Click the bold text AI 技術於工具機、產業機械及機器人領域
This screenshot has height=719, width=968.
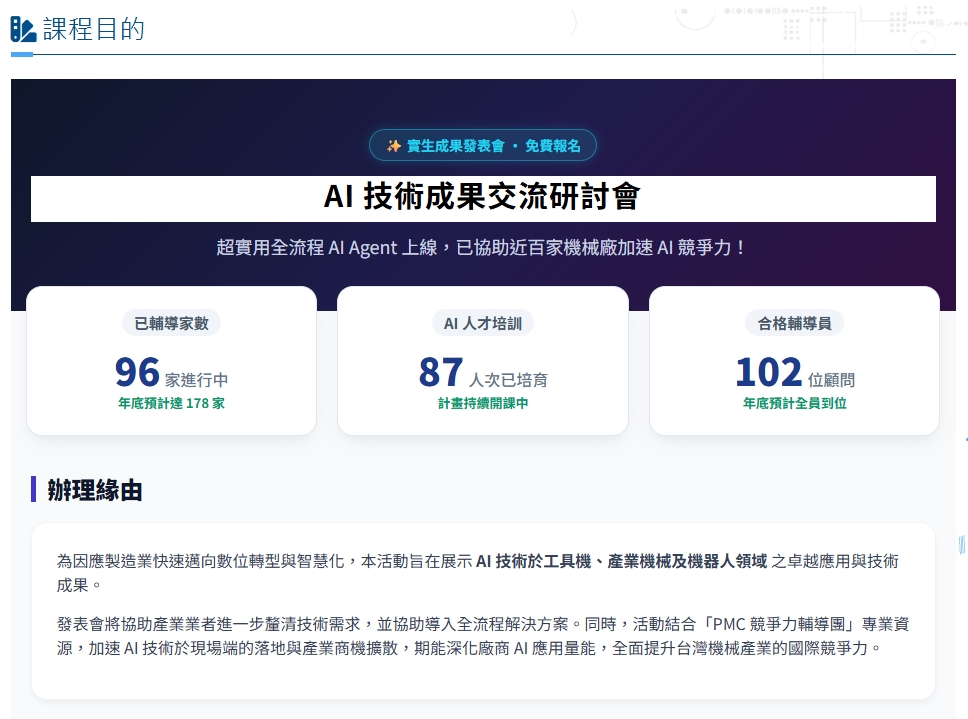tap(622, 561)
